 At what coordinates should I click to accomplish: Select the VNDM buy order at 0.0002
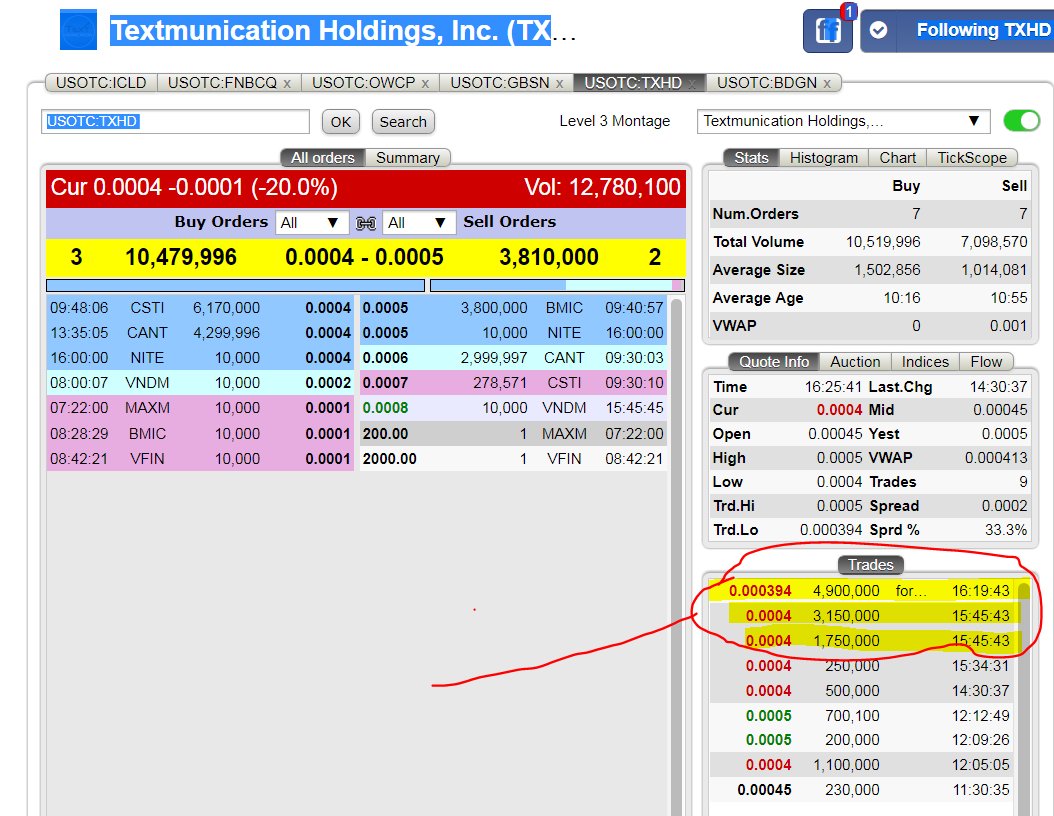click(200, 382)
